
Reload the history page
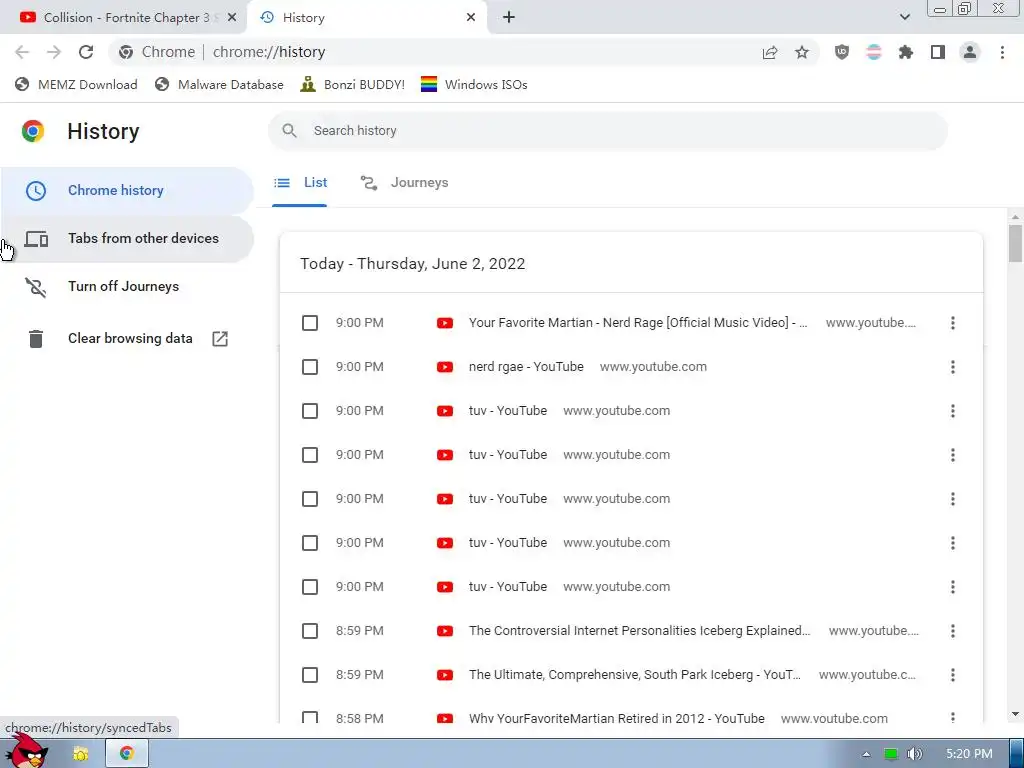tap(86, 52)
